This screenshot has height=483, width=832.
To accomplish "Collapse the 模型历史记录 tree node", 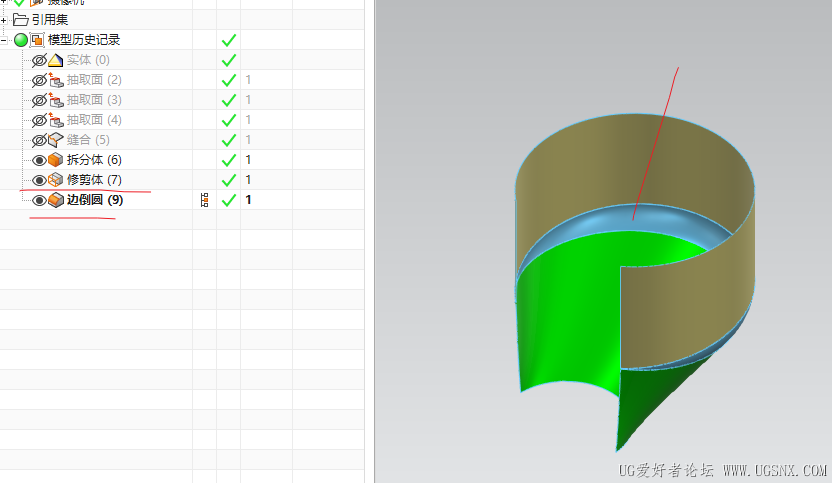I will click(x=4, y=40).
